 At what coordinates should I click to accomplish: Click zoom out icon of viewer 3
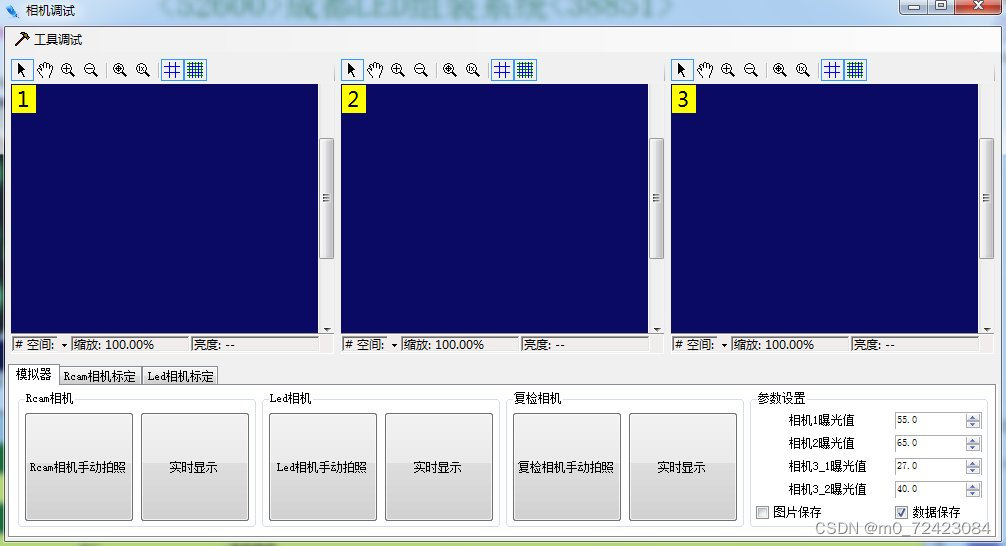pyautogui.click(x=751, y=70)
